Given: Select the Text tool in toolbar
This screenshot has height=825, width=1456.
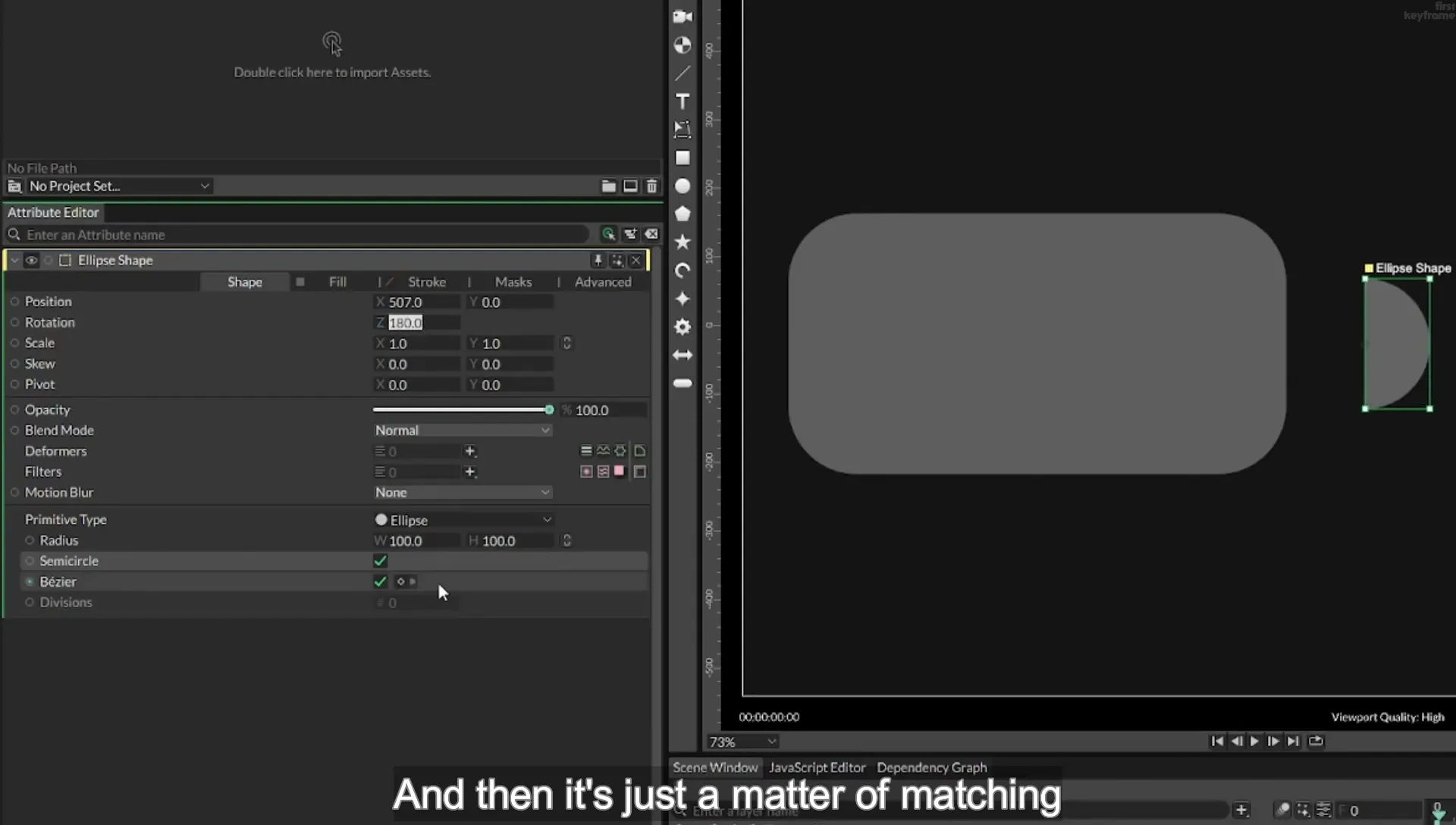Looking at the screenshot, I should [682, 102].
